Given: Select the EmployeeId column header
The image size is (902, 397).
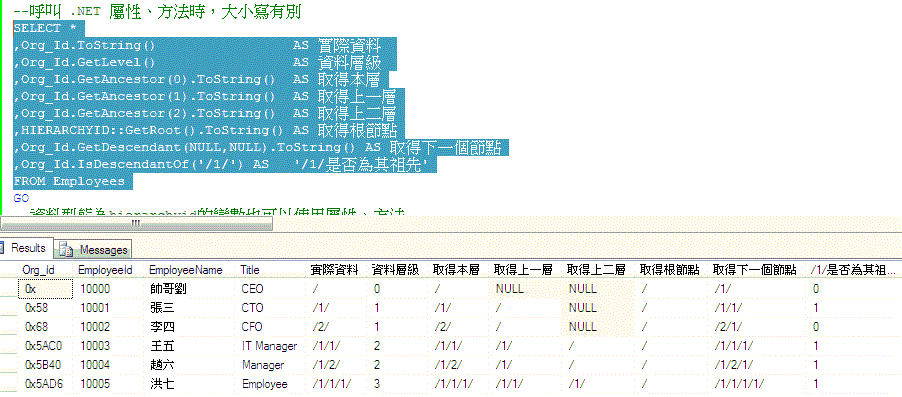Looking at the screenshot, I should coord(105,270).
